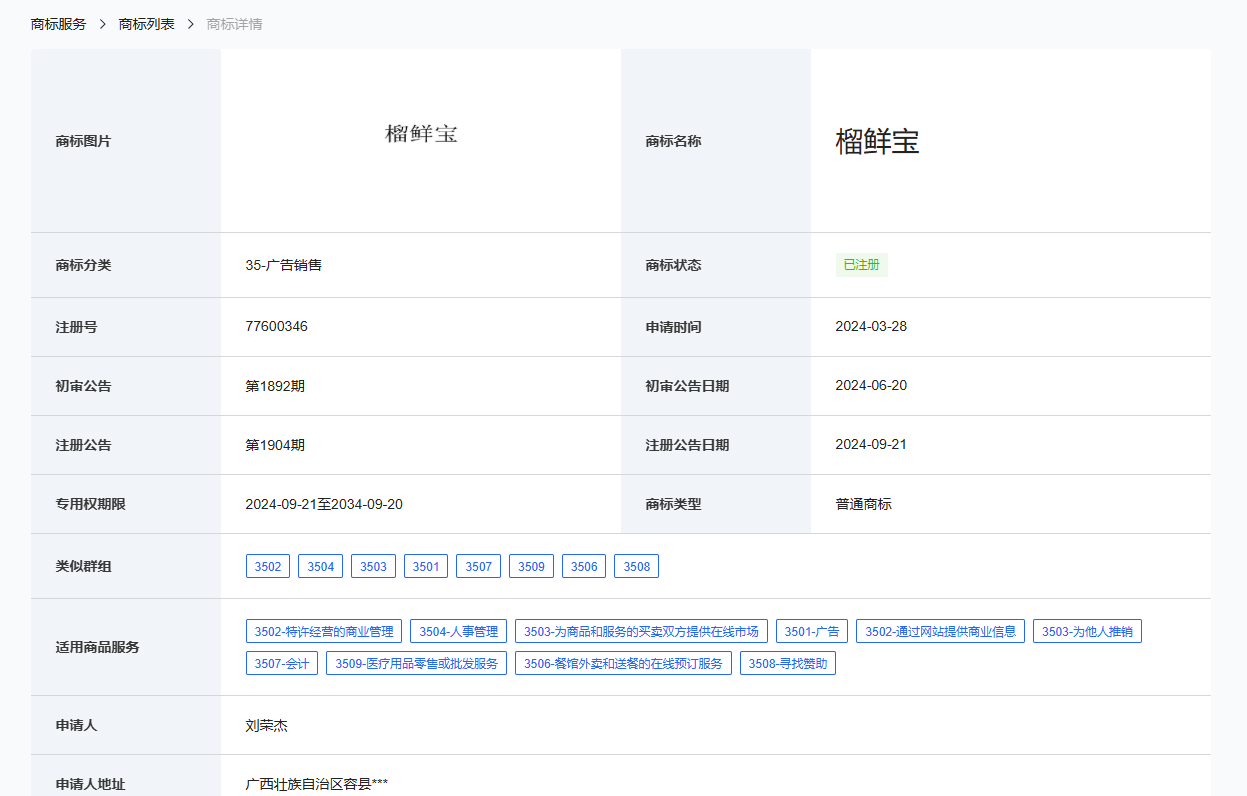Click the 类似群组 label

[x=84, y=566]
